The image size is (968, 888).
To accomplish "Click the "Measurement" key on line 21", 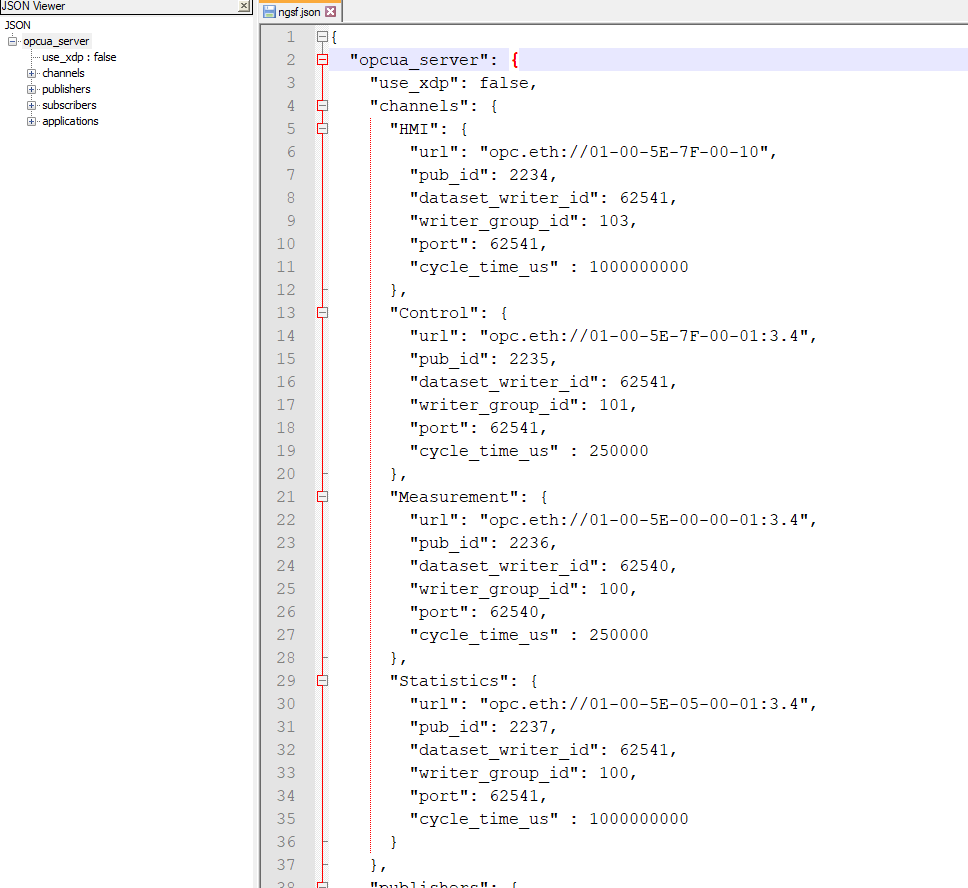I will [454, 497].
